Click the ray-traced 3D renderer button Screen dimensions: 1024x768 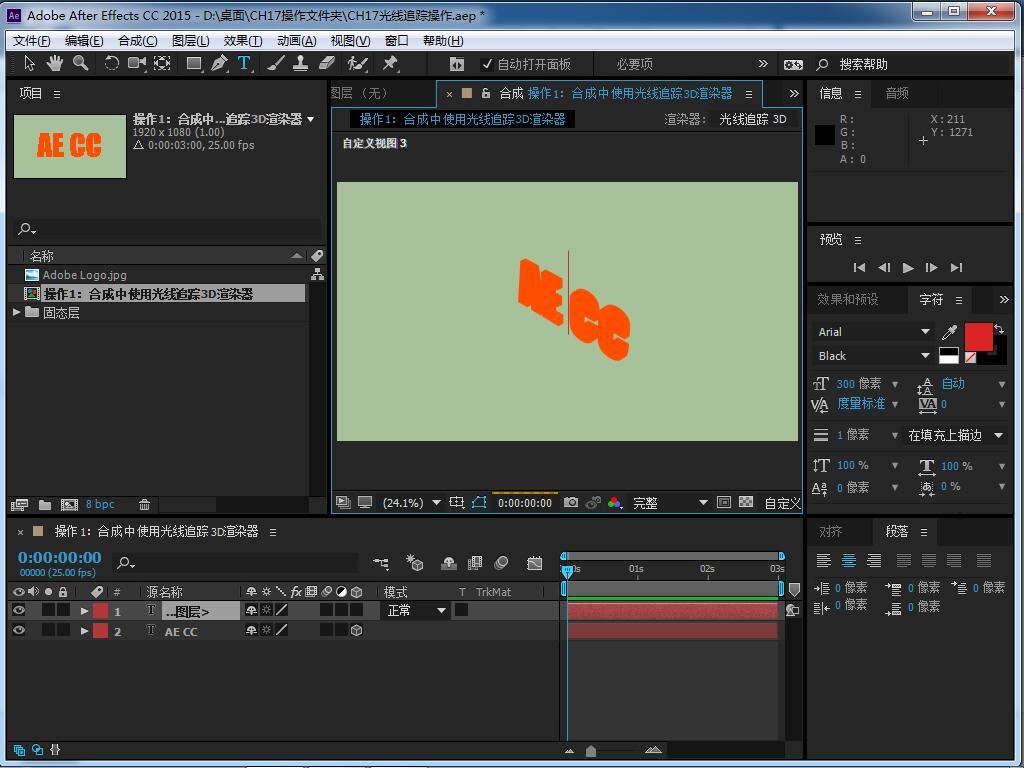(752, 119)
